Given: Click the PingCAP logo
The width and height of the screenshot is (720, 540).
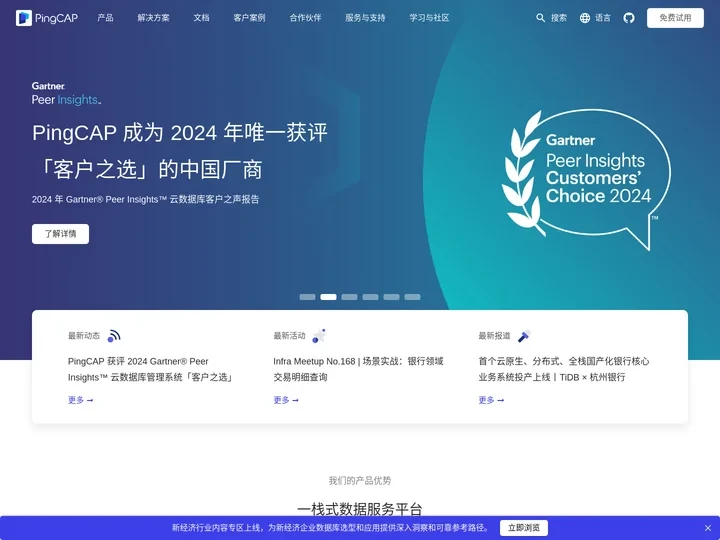Looking at the screenshot, I should point(47,18).
